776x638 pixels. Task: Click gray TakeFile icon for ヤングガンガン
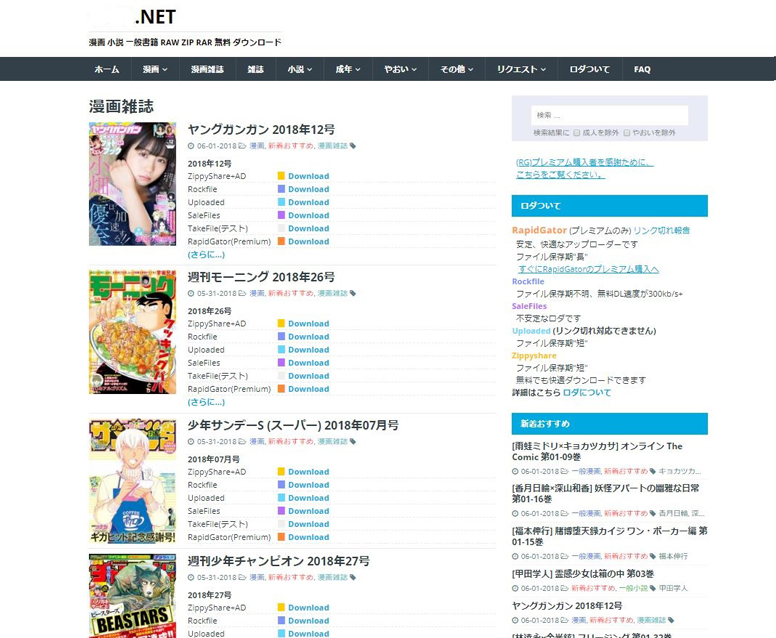[281, 228]
